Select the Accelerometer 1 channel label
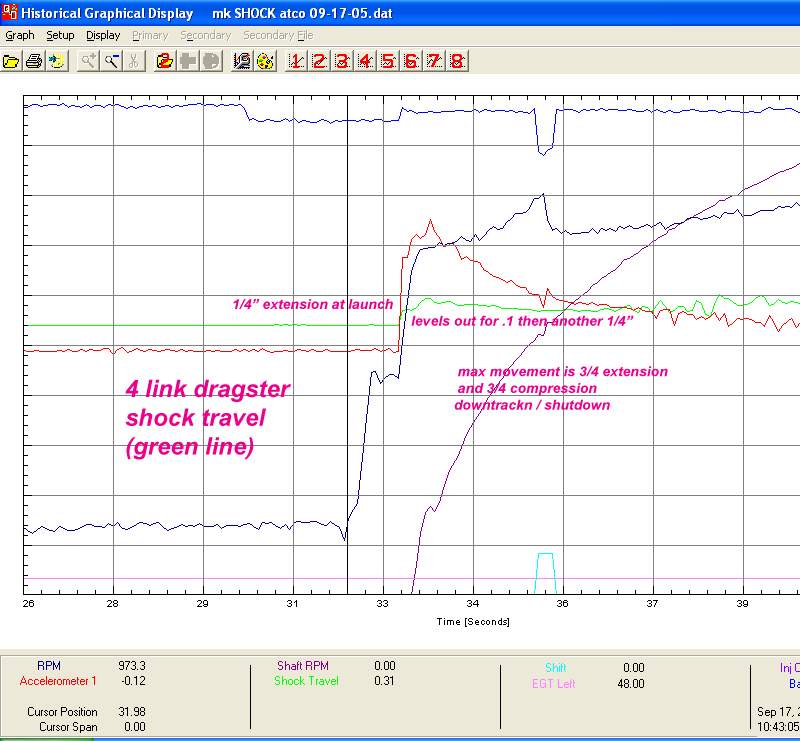 [58, 681]
